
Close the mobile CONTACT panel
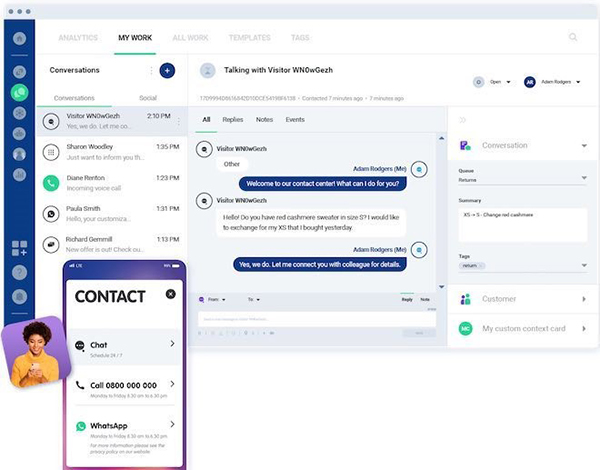(170, 294)
